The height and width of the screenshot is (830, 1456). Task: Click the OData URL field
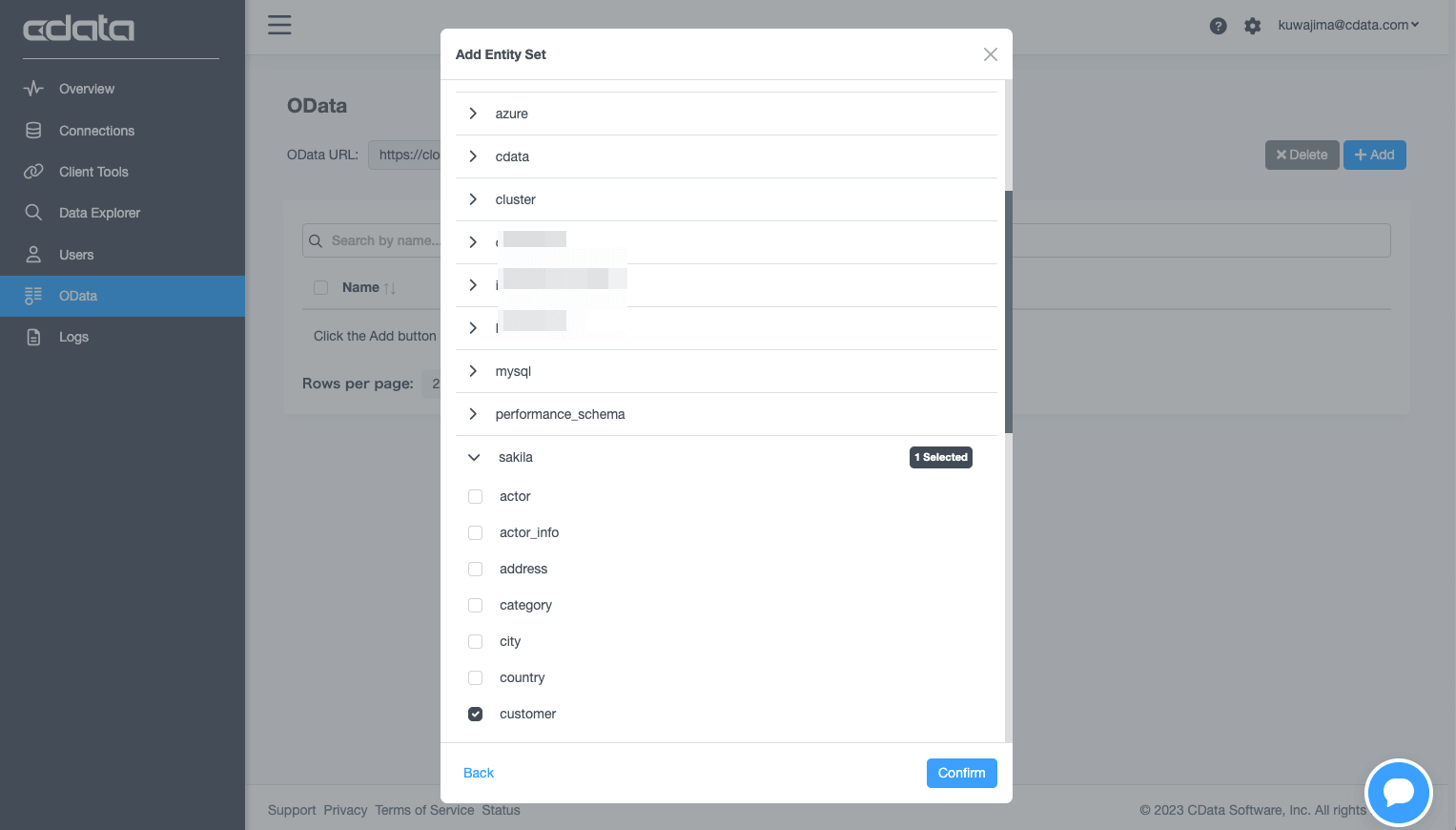404,155
